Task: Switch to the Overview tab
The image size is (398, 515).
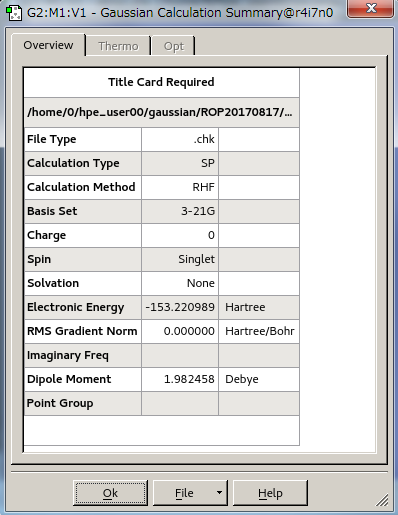Action: pos(48,45)
